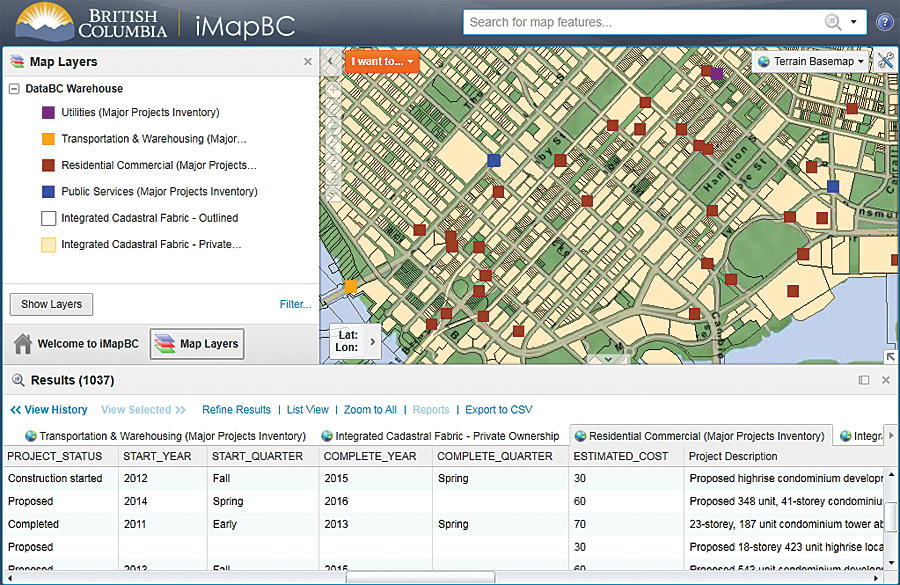
Task: Click the Show Layers button
Action: point(52,304)
